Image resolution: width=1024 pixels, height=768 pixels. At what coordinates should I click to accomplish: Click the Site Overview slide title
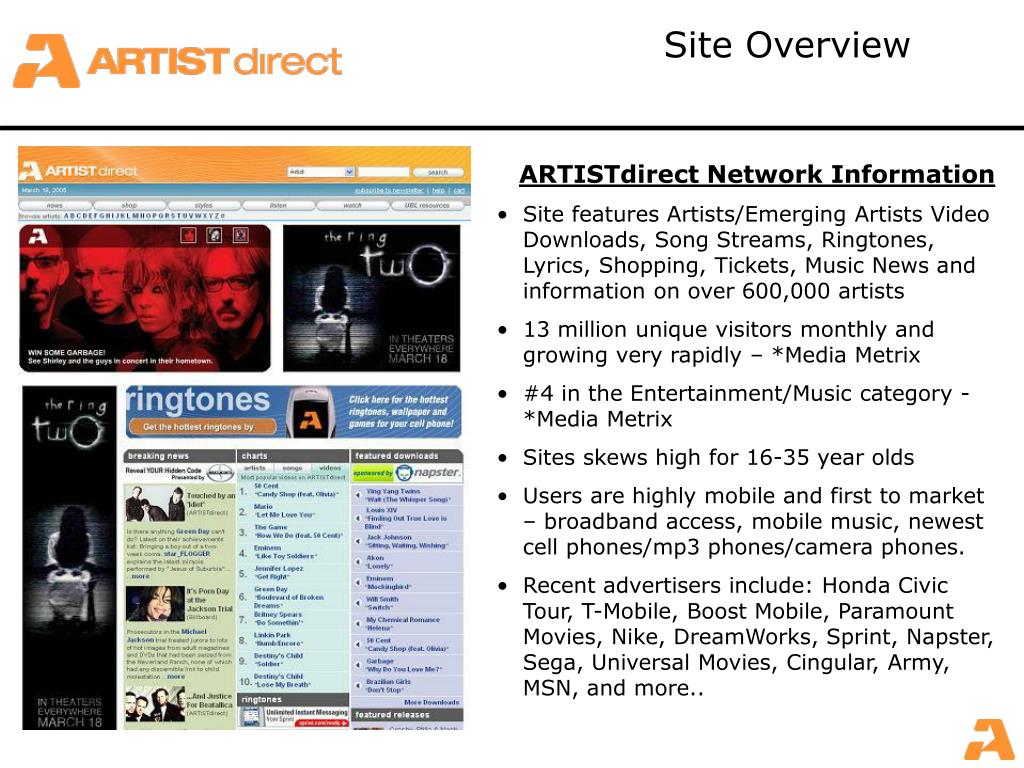point(787,45)
